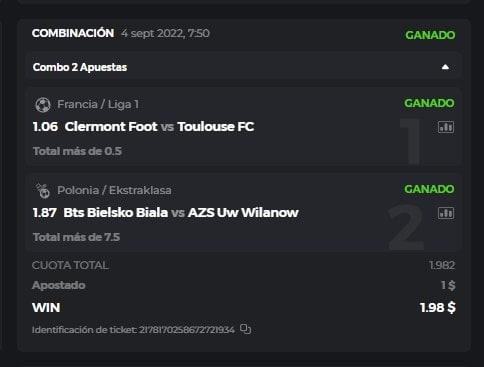Click the GANADO label of Liga 1 bet
Image resolution: width=484 pixels, height=367 pixels.
(x=429, y=103)
